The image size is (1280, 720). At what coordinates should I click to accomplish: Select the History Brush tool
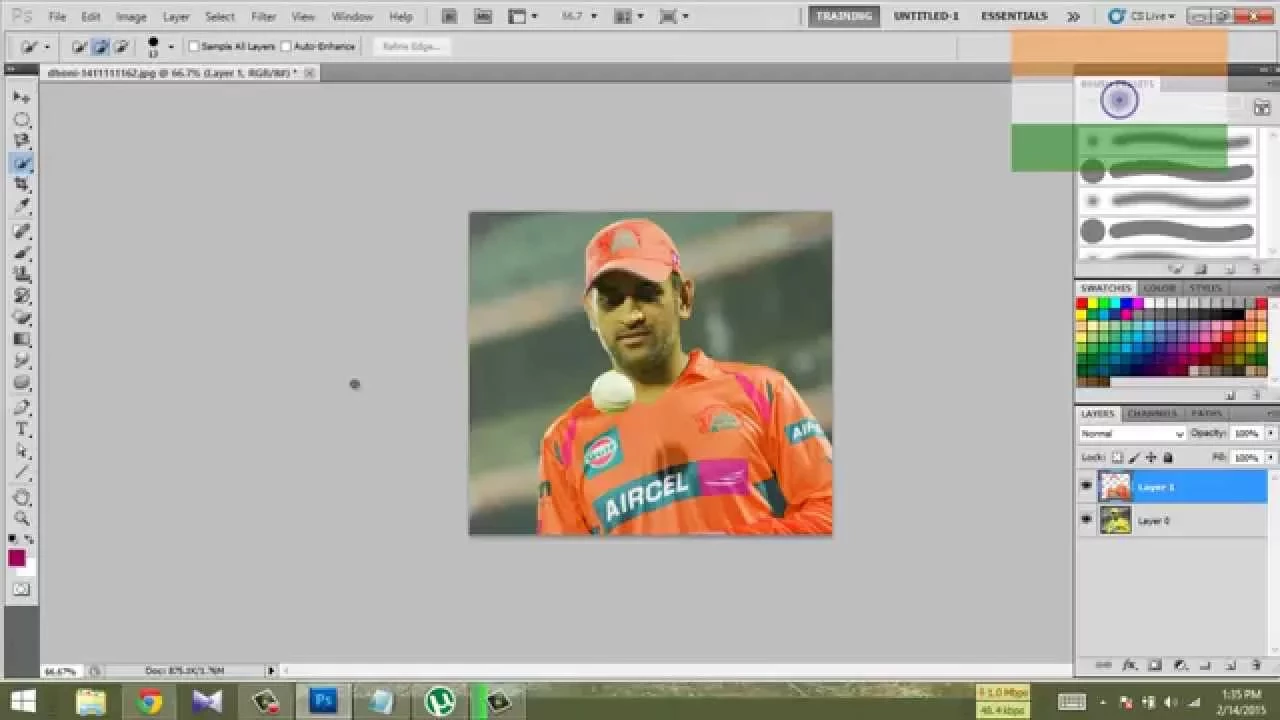pyautogui.click(x=21, y=297)
